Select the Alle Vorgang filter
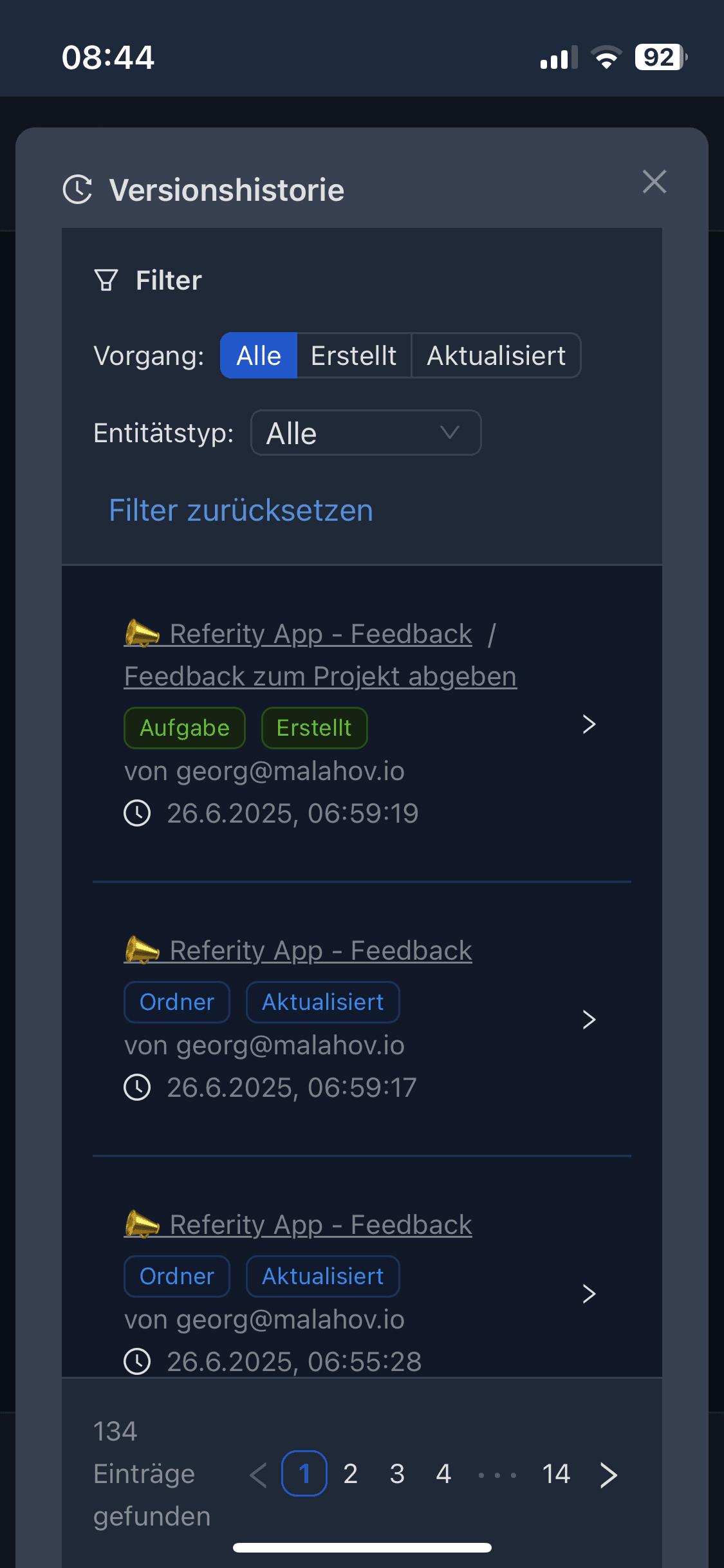 point(259,356)
